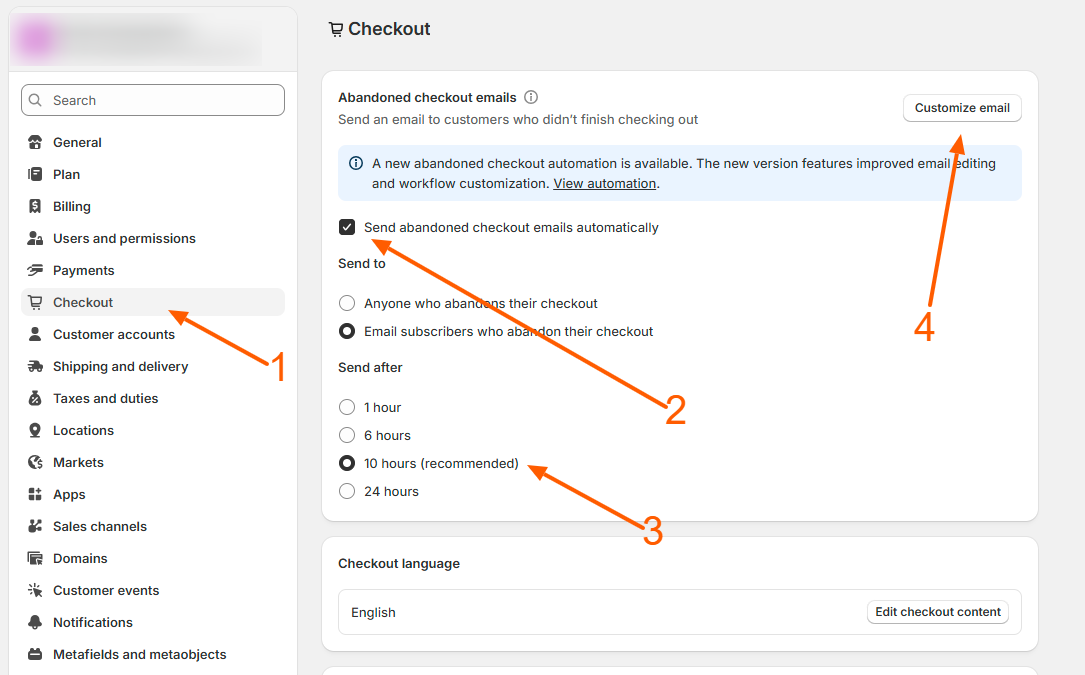
Task: Open Notifications settings
Action: click(x=153, y=622)
